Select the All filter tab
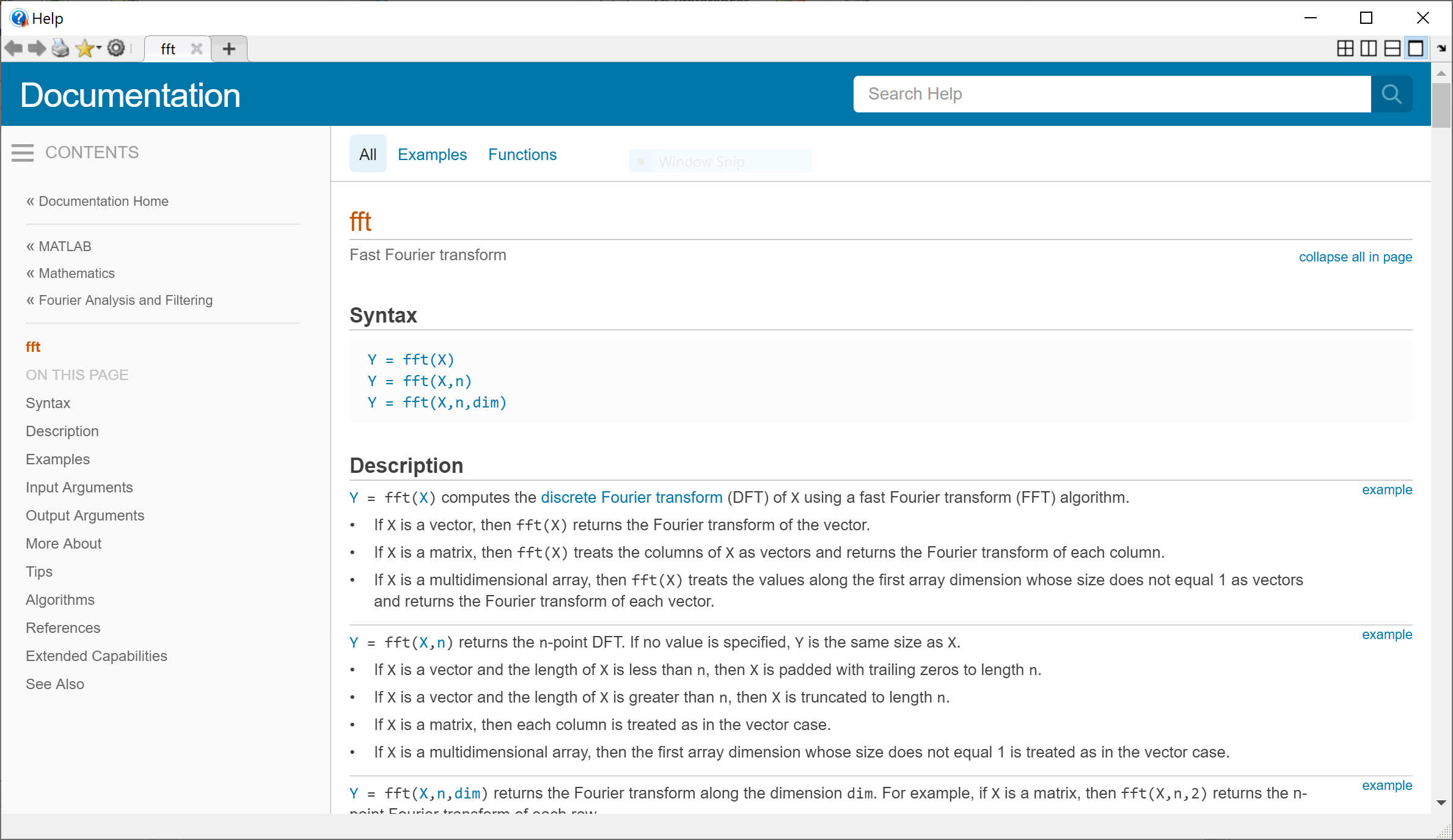Viewport: 1453px width, 840px height. pos(368,155)
